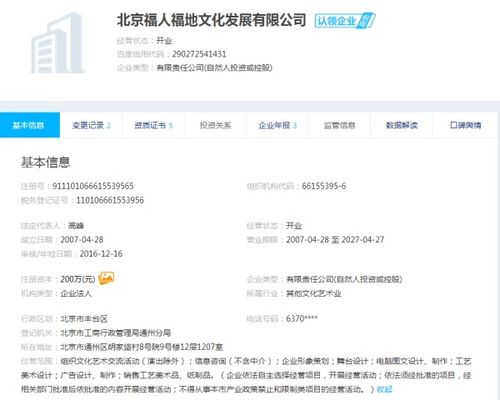Click header enterprise type 有限责任公司(自然人投资或控股)
The height and width of the screenshot is (400, 500).
(x=214, y=68)
